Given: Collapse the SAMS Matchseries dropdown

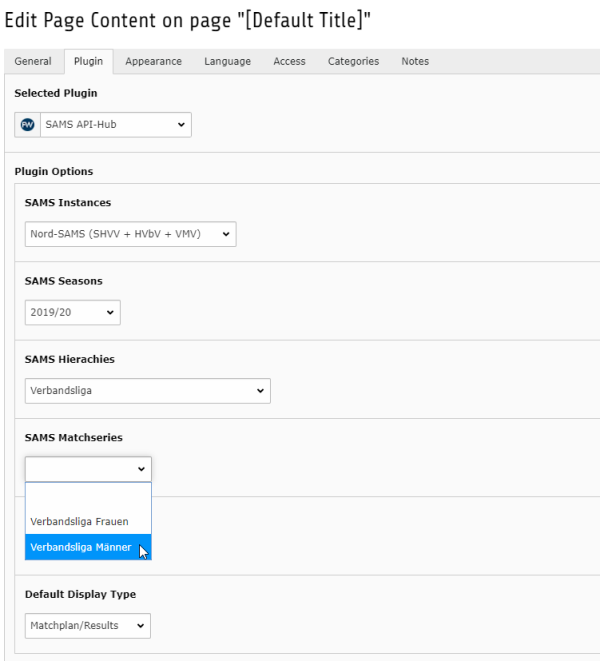Looking at the screenshot, I should (88, 469).
